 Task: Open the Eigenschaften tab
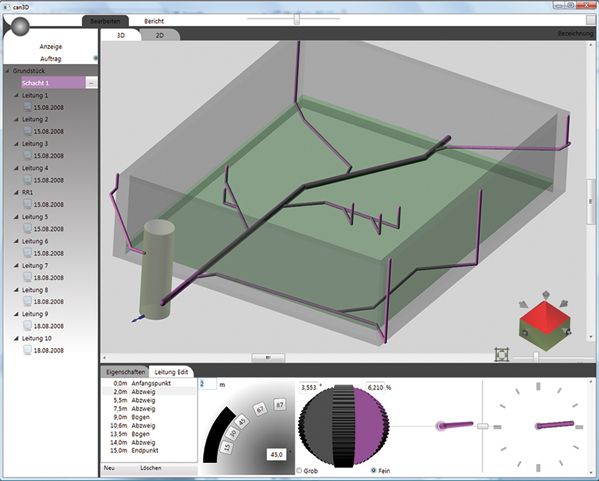125,372
